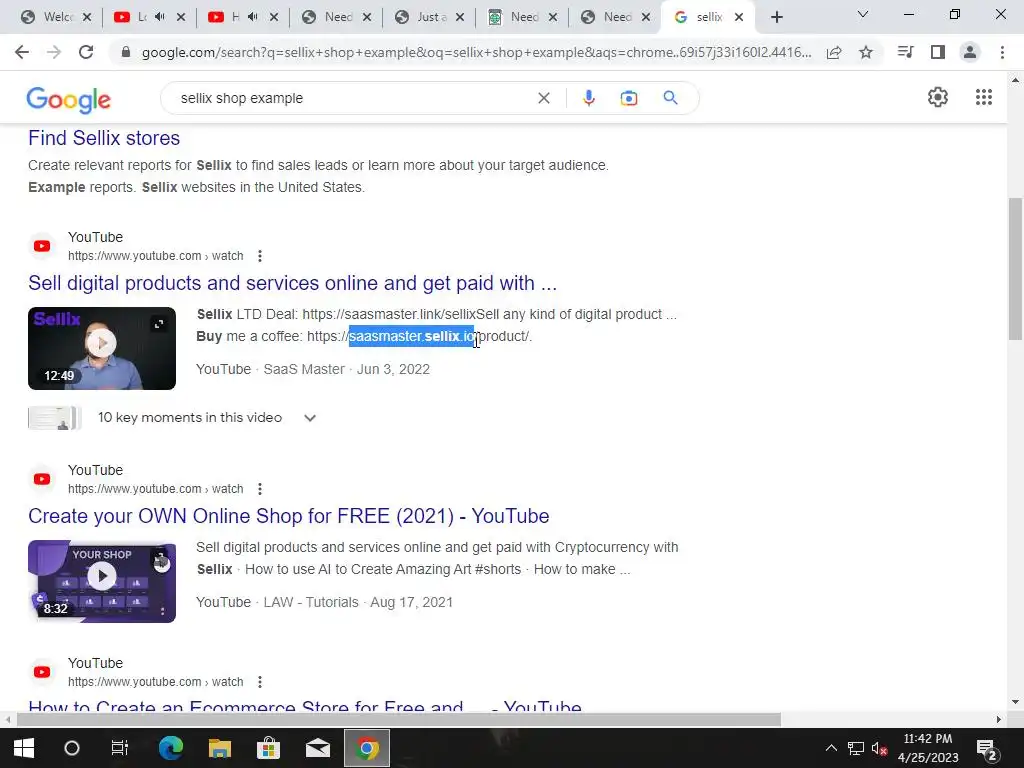
Task: Open the media control icon in toolbar
Action: click(905, 52)
